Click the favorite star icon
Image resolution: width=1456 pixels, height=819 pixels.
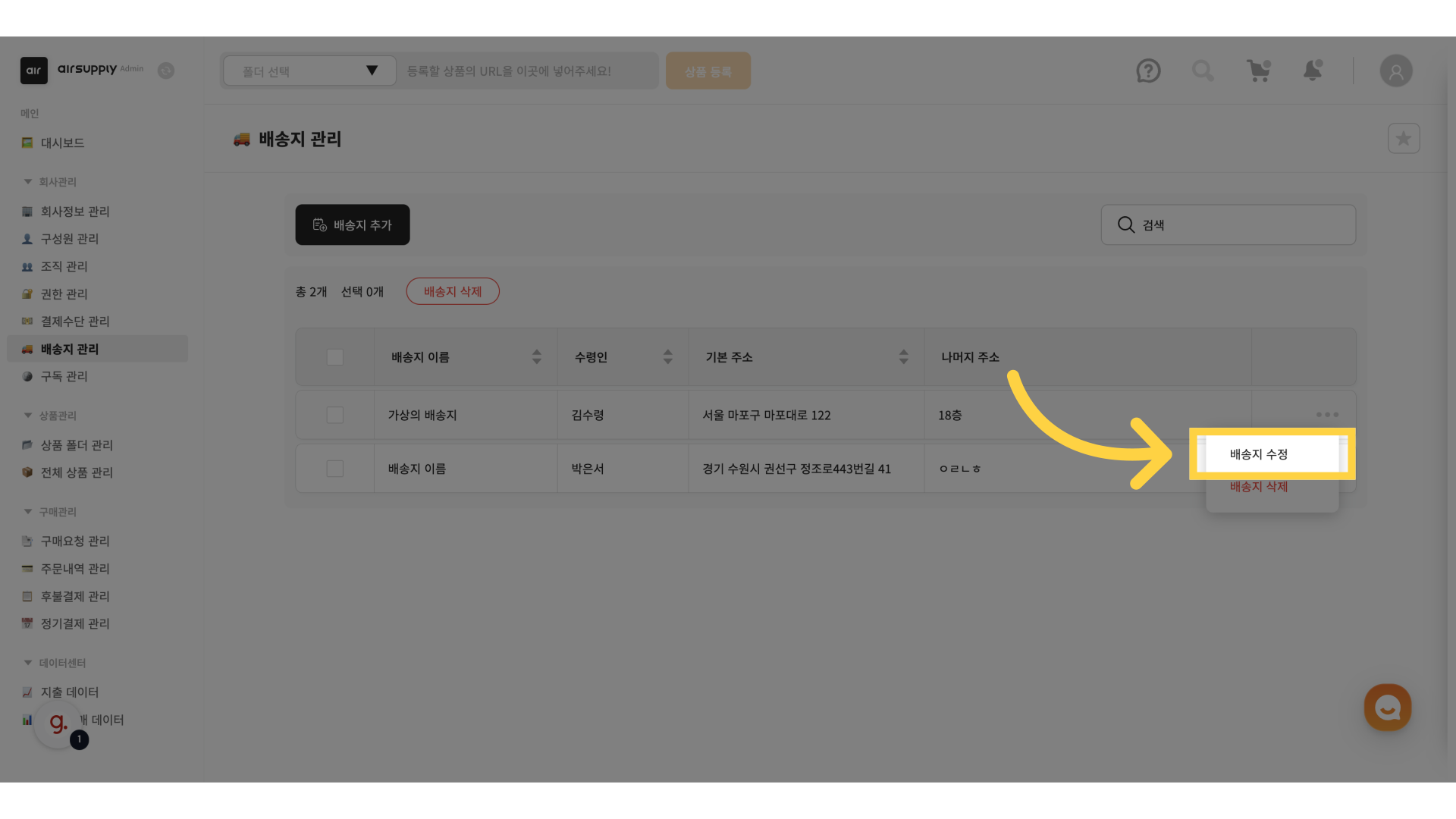pyautogui.click(x=1403, y=139)
